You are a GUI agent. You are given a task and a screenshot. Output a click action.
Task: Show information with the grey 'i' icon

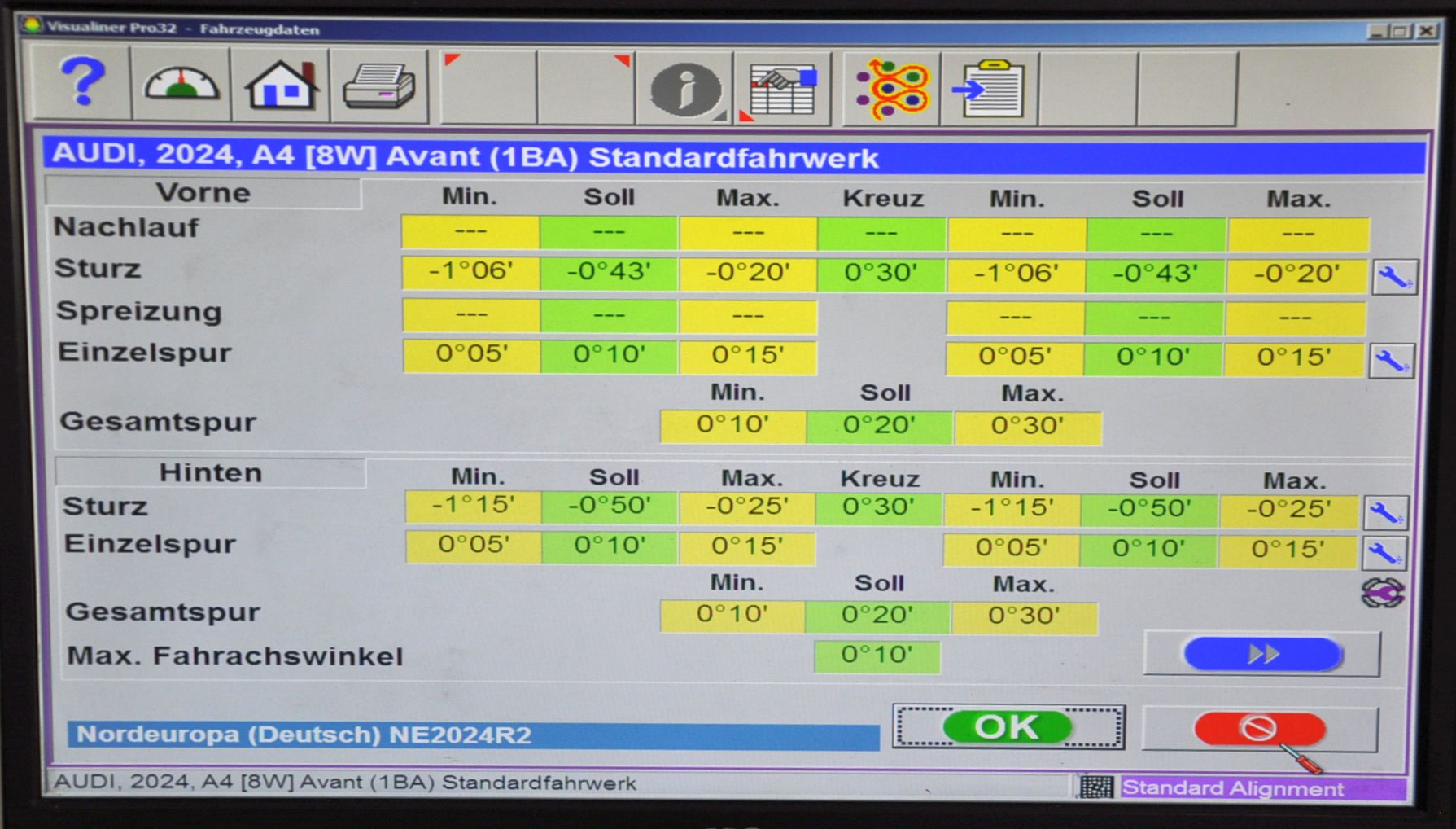[x=685, y=89]
